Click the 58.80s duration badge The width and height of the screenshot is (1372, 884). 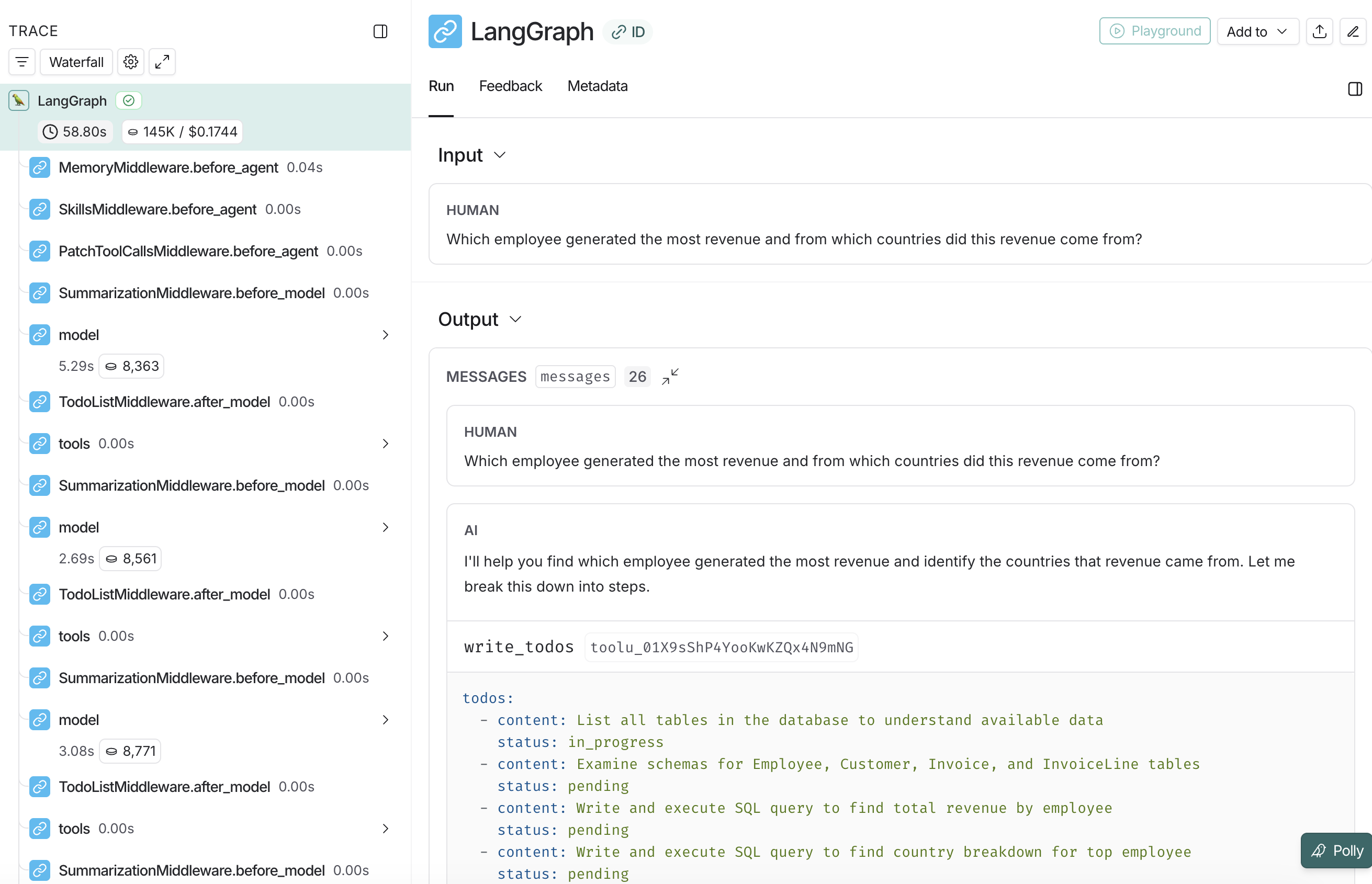point(75,131)
